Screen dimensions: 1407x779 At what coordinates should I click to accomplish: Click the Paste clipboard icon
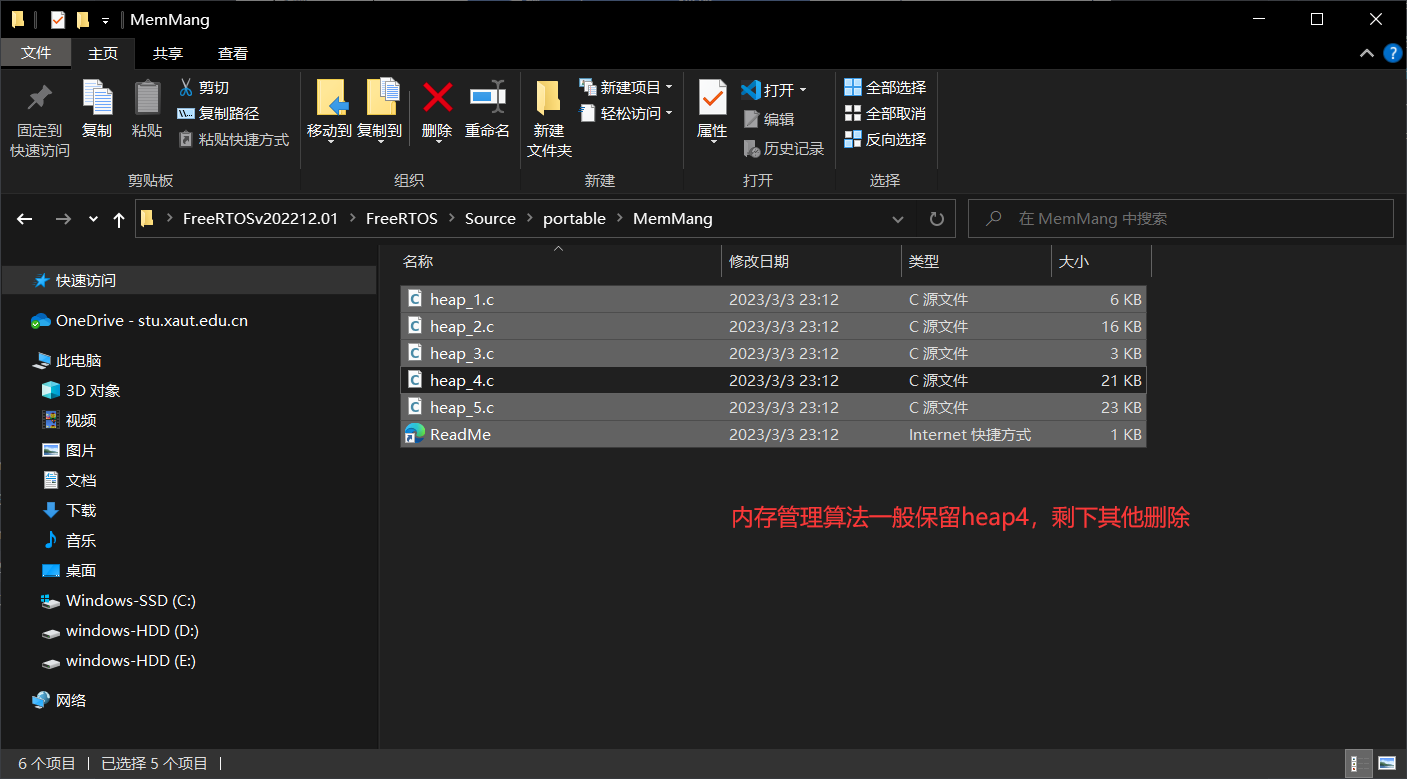147,98
